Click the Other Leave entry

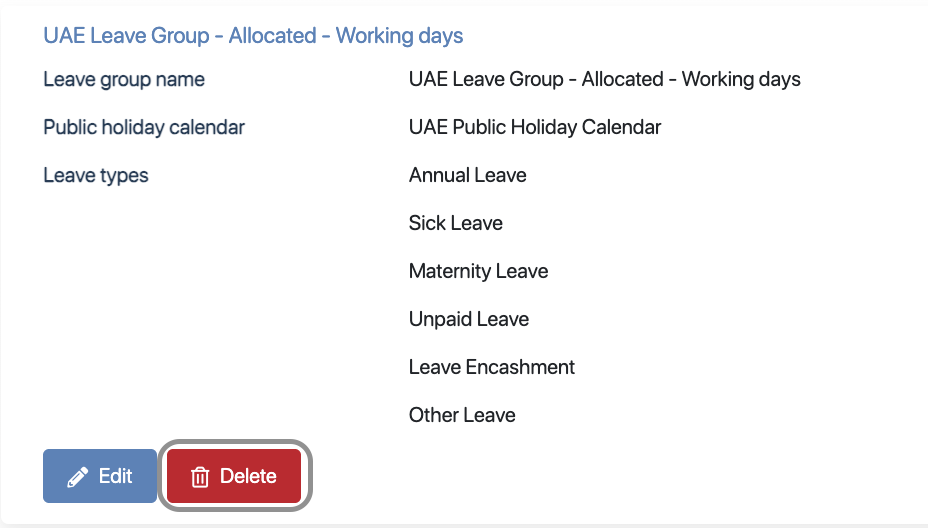462,415
